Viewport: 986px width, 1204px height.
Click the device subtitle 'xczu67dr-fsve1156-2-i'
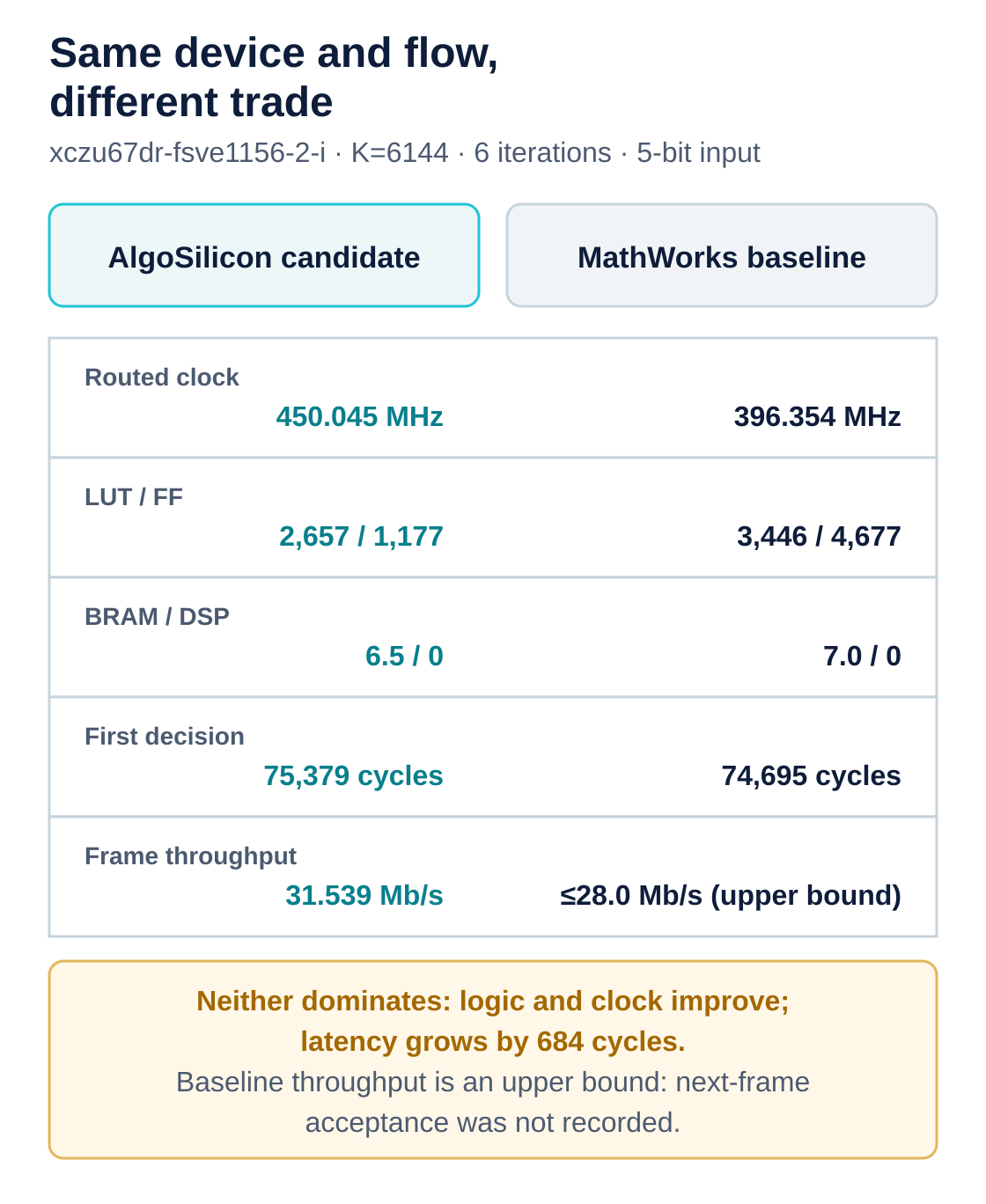188,152
